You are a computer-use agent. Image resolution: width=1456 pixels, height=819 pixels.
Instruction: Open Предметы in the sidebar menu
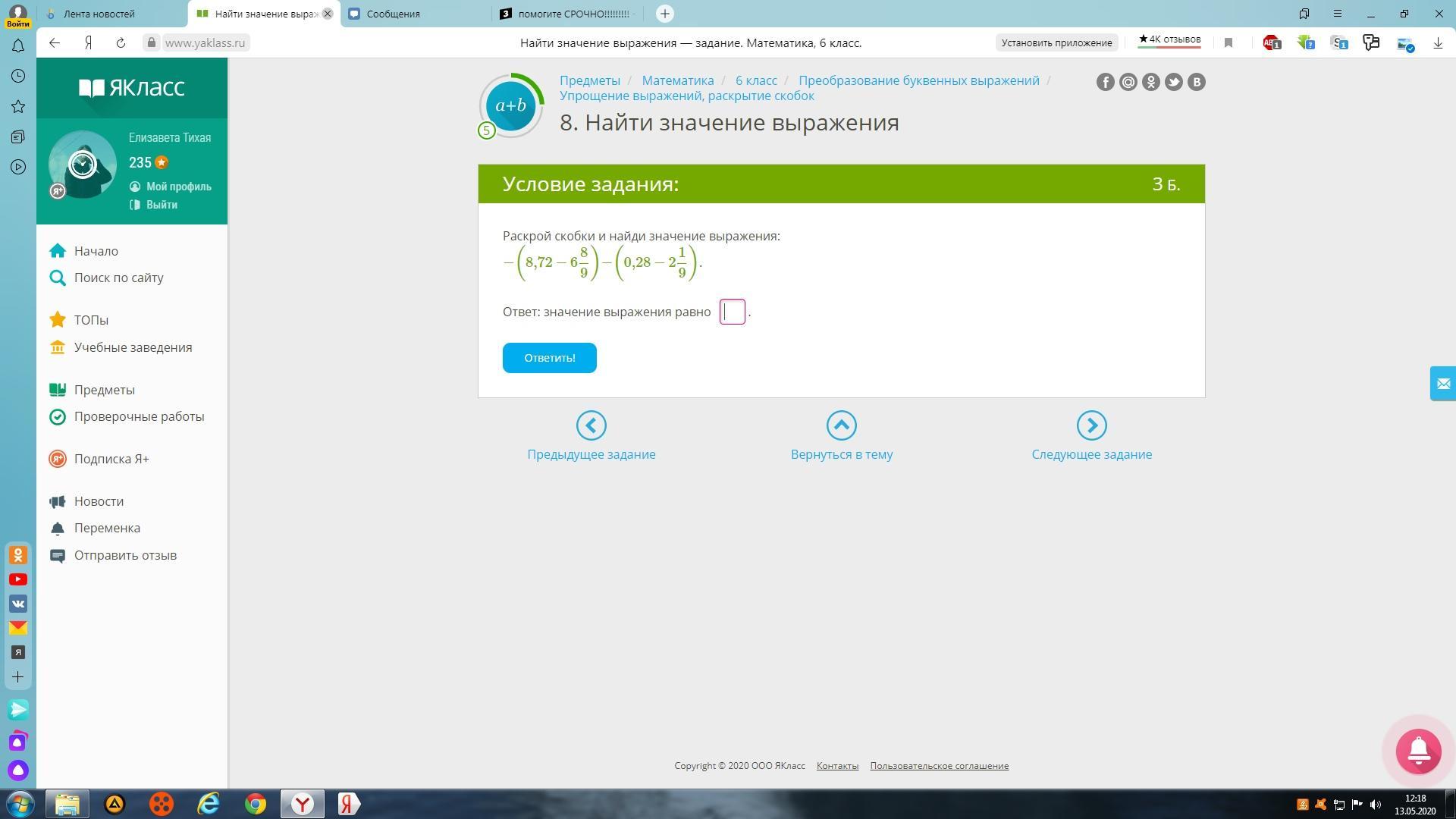104,390
